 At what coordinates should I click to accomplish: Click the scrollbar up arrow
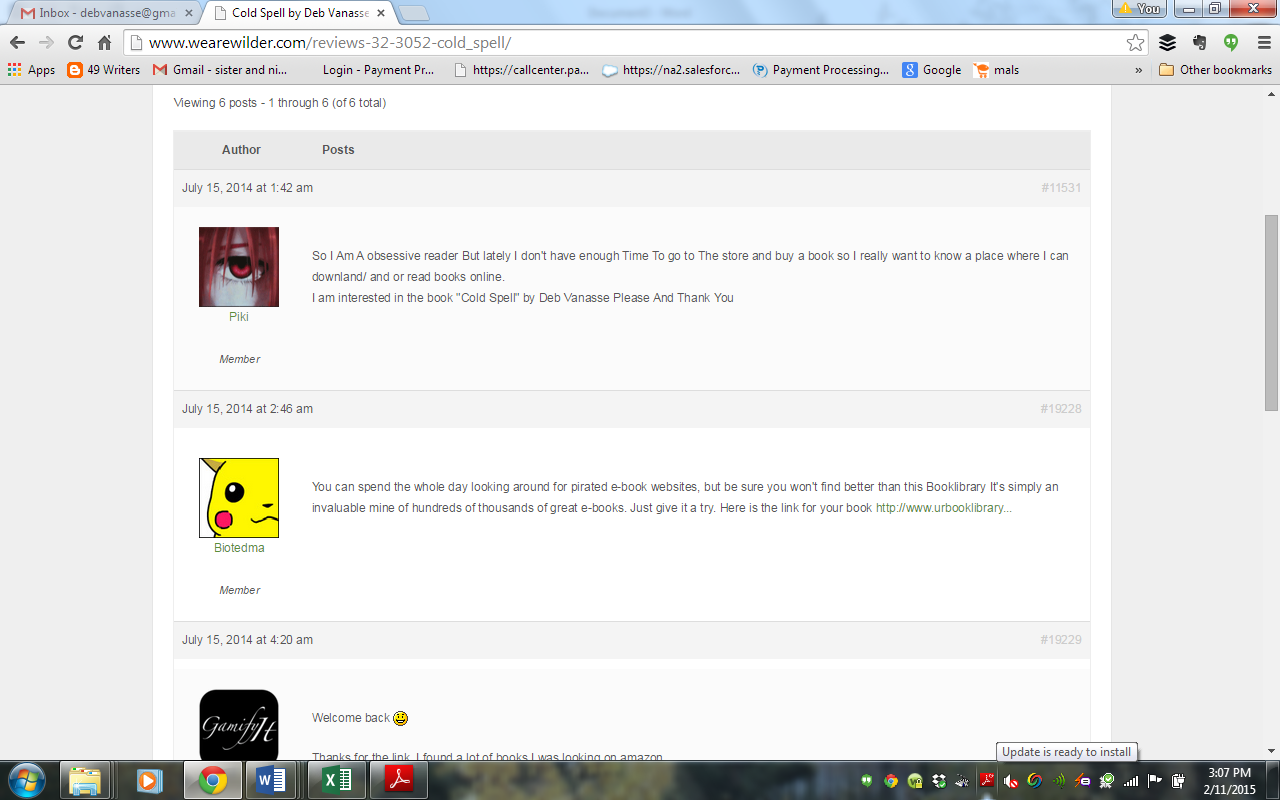(1271, 92)
